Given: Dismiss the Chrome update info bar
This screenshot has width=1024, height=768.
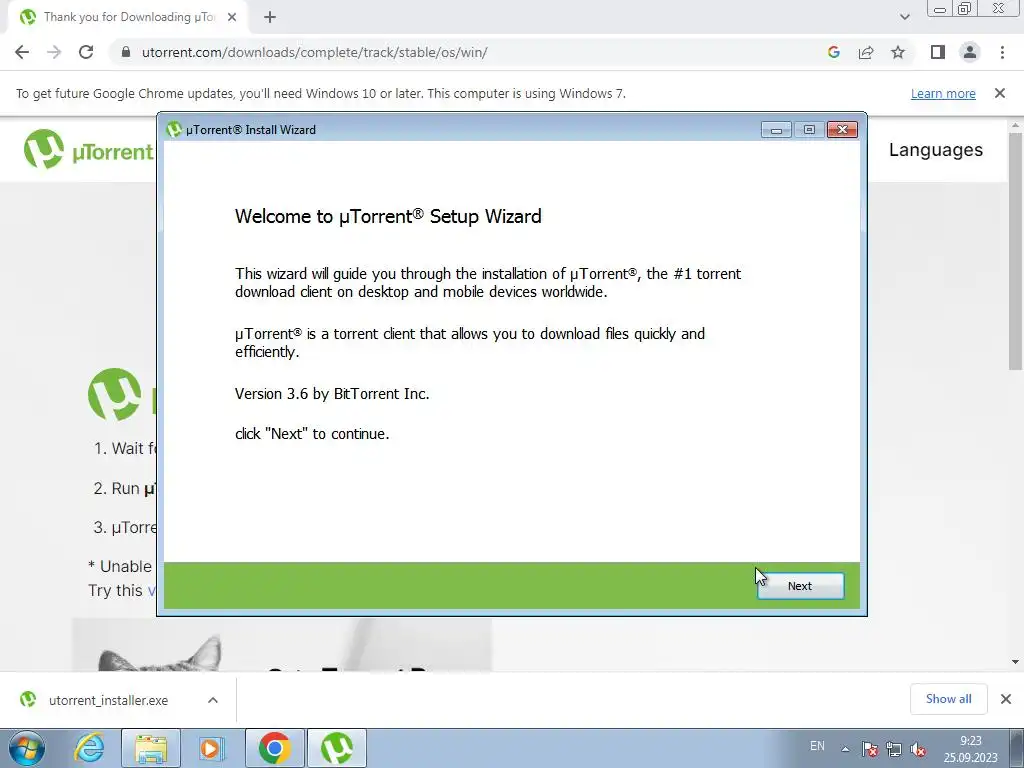Looking at the screenshot, I should click(999, 93).
